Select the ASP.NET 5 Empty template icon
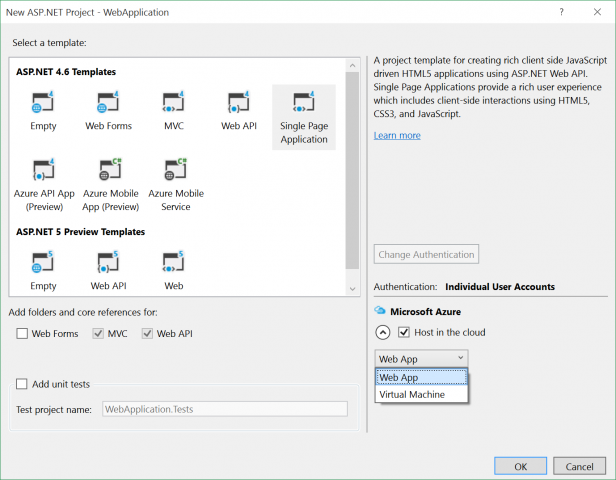The width and height of the screenshot is (616, 480). tap(43, 262)
